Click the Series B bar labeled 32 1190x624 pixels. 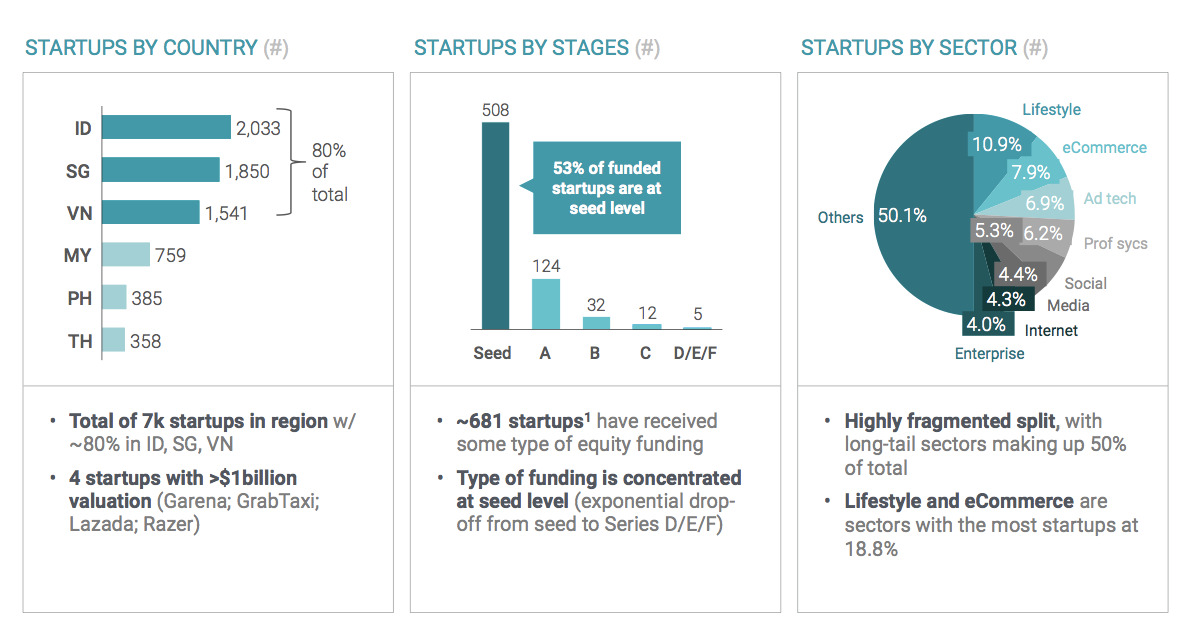596,322
